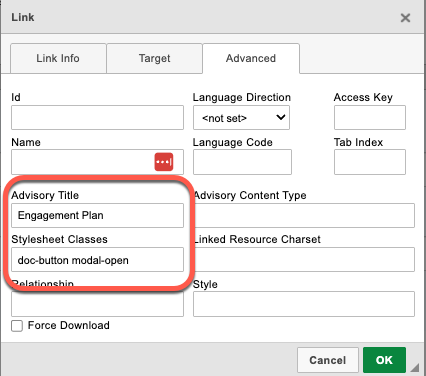
Task: Cancel the Link dialog
Action: pyautogui.click(x=328, y=360)
